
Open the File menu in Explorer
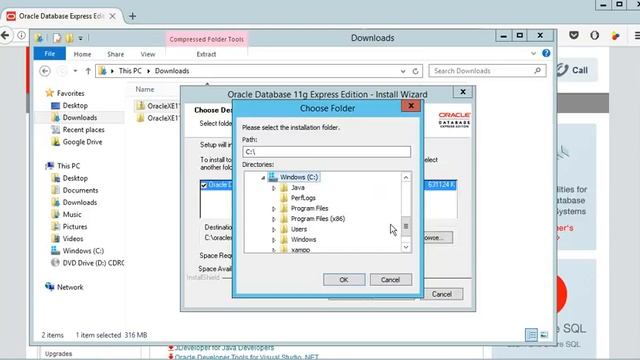(49, 54)
